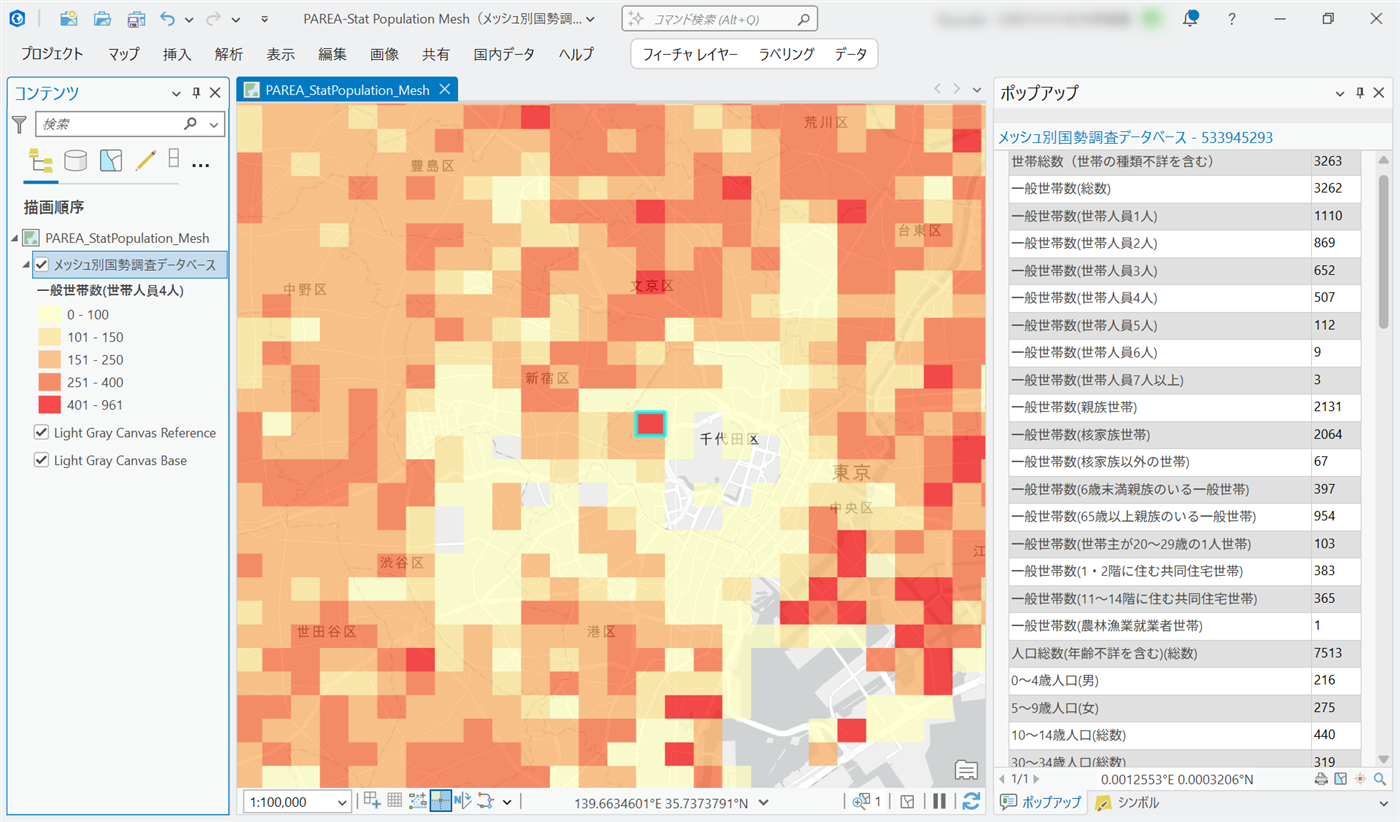Image resolution: width=1400 pixels, height=822 pixels.
Task: Open notifications bell icon
Action: (1190, 19)
